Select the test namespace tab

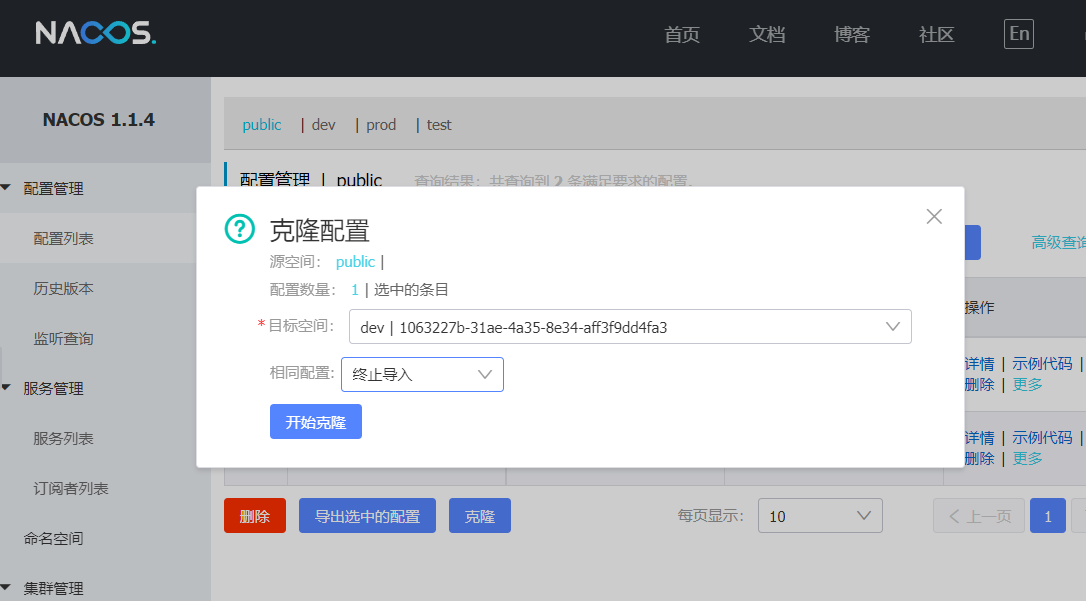439,125
